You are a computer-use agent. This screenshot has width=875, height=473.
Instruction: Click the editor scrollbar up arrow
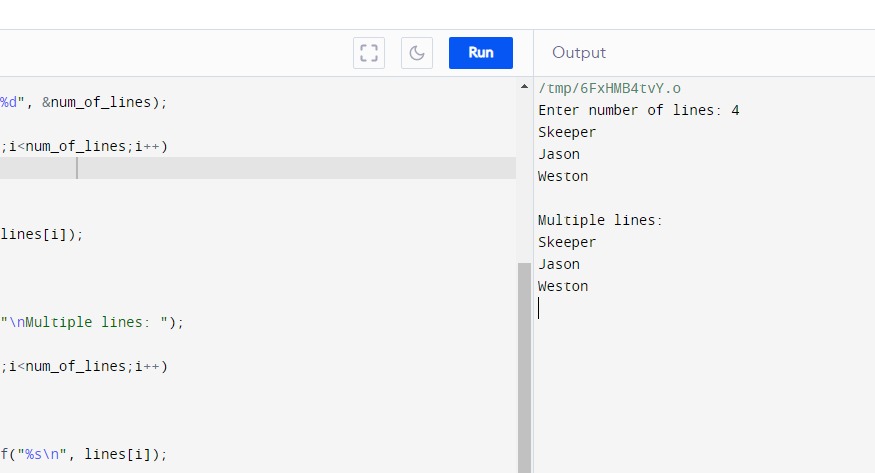[523, 87]
